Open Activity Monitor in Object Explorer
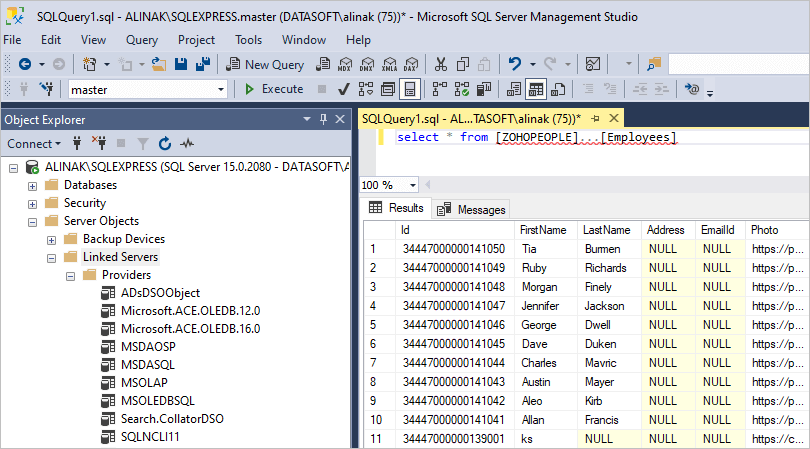This screenshot has height=449, width=810. coord(187,144)
